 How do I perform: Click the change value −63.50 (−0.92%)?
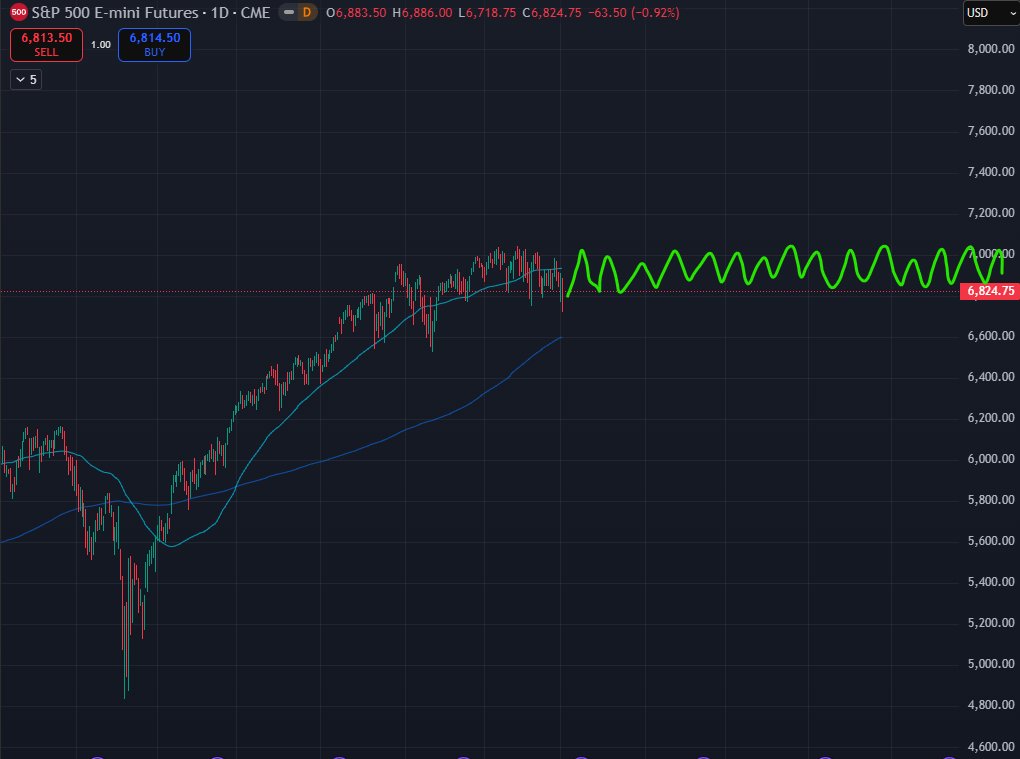(634, 13)
